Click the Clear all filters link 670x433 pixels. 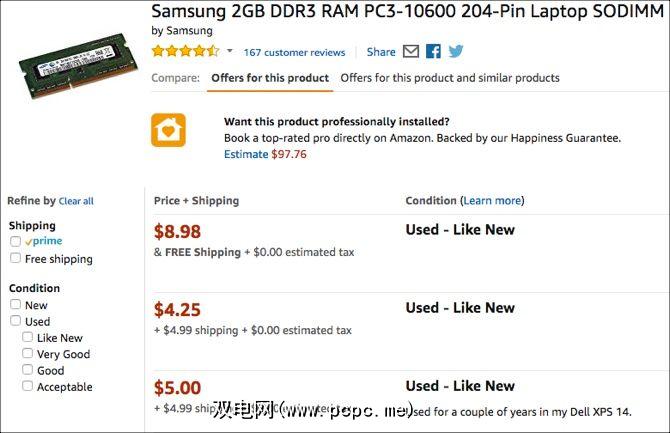[x=76, y=201]
